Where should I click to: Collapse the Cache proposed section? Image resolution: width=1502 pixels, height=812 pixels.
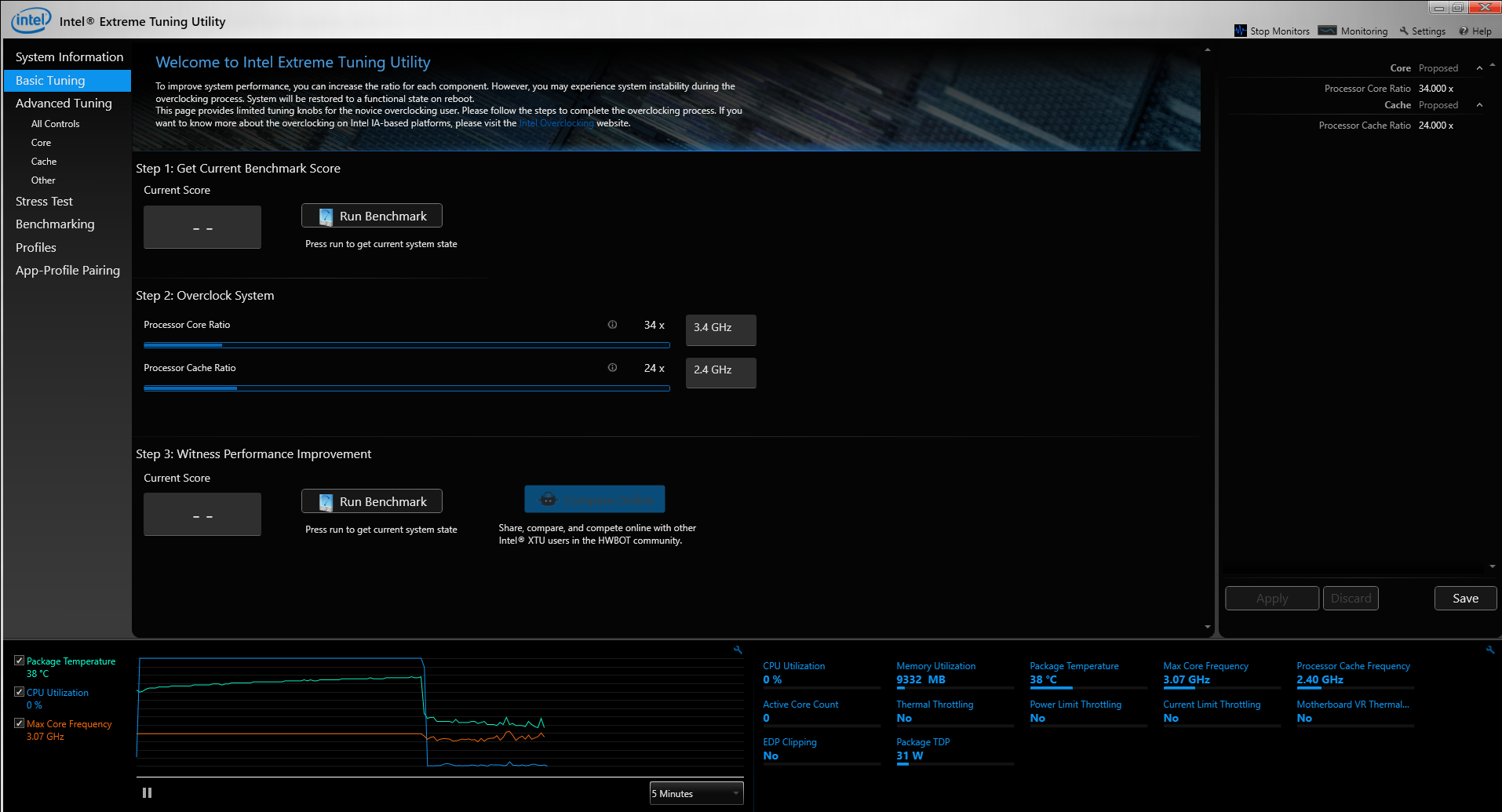tap(1479, 105)
